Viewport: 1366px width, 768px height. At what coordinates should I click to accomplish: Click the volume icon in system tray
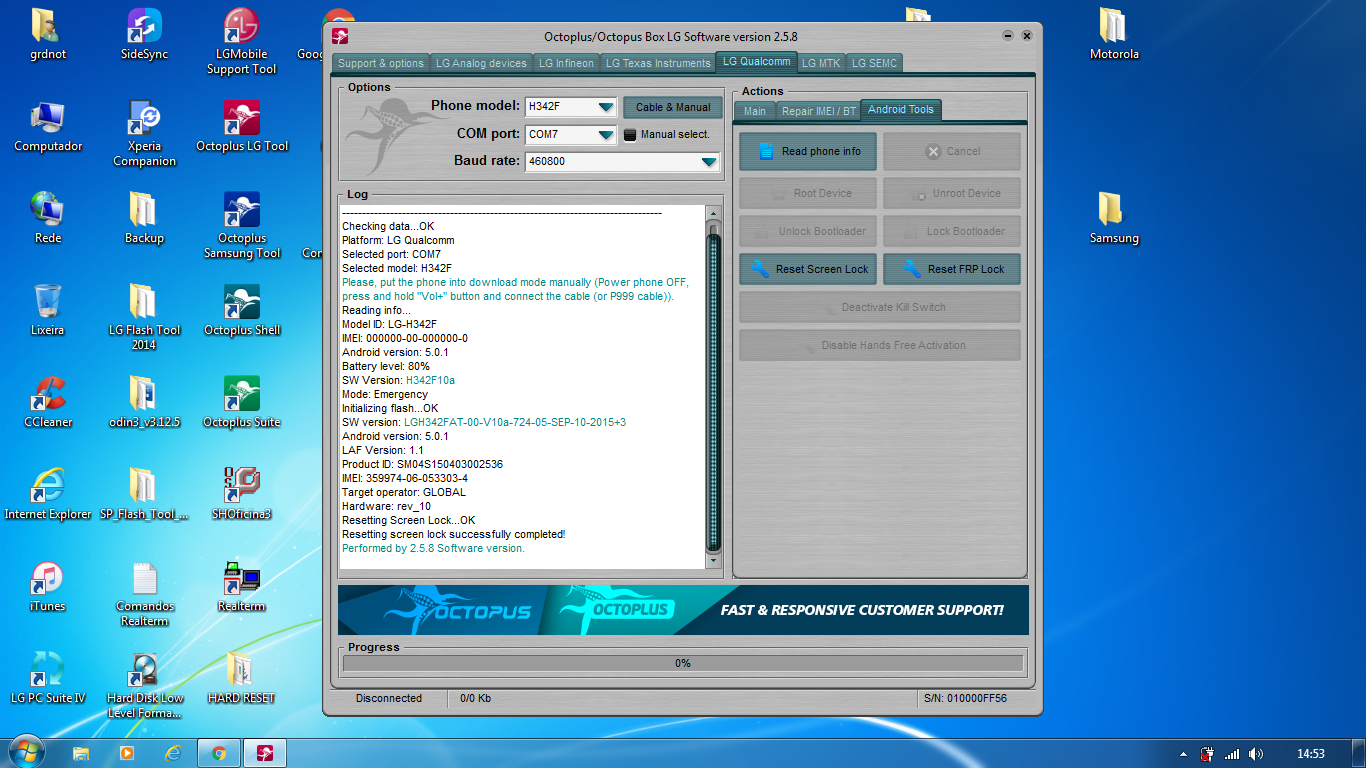tap(1256, 754)
